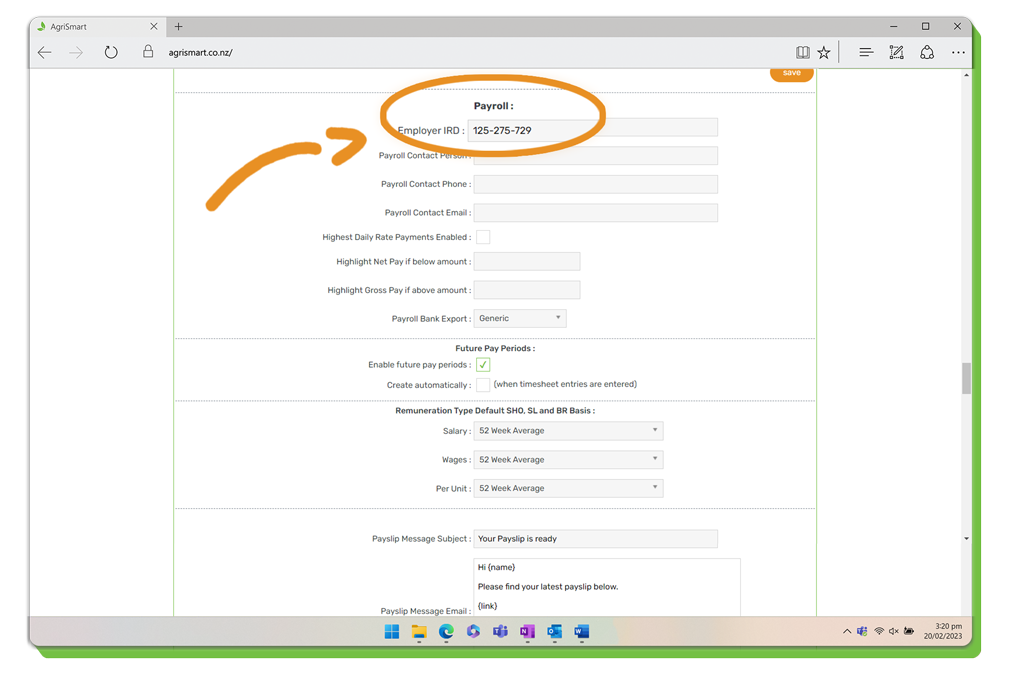Open the Salary basis dropdown
Screen dimensions: 1024x693
pos(567,431)
